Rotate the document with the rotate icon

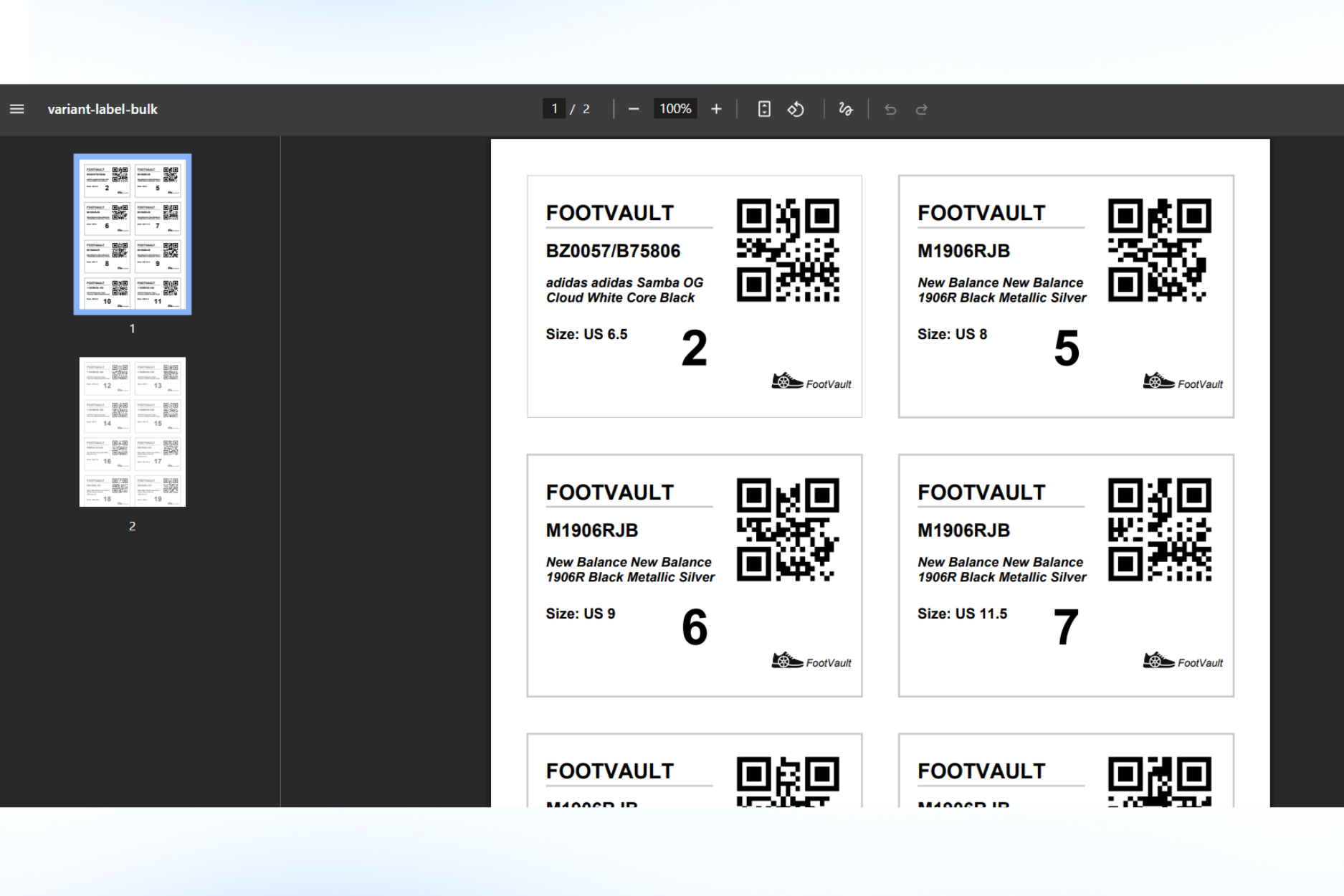tap(796, 109)
